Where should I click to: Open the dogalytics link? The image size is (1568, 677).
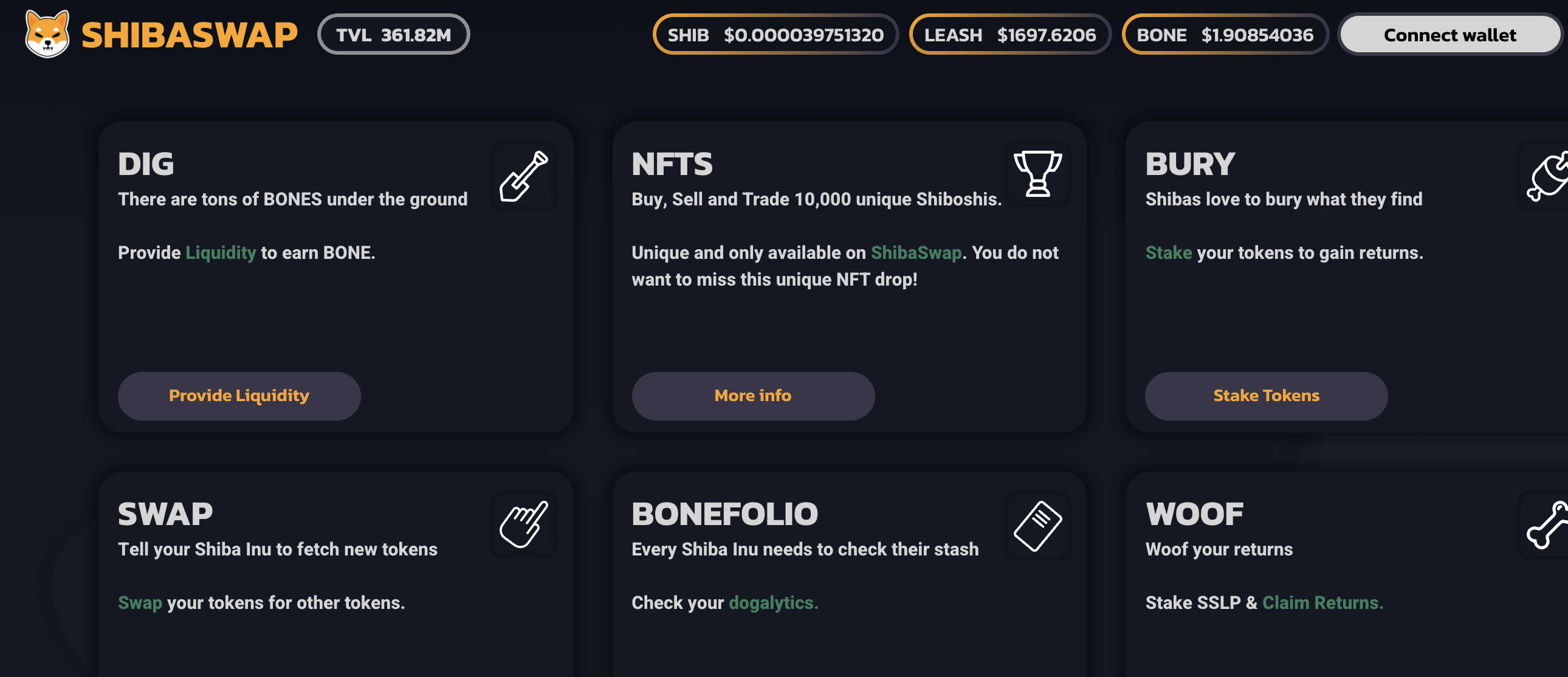(x=773, y=603)
